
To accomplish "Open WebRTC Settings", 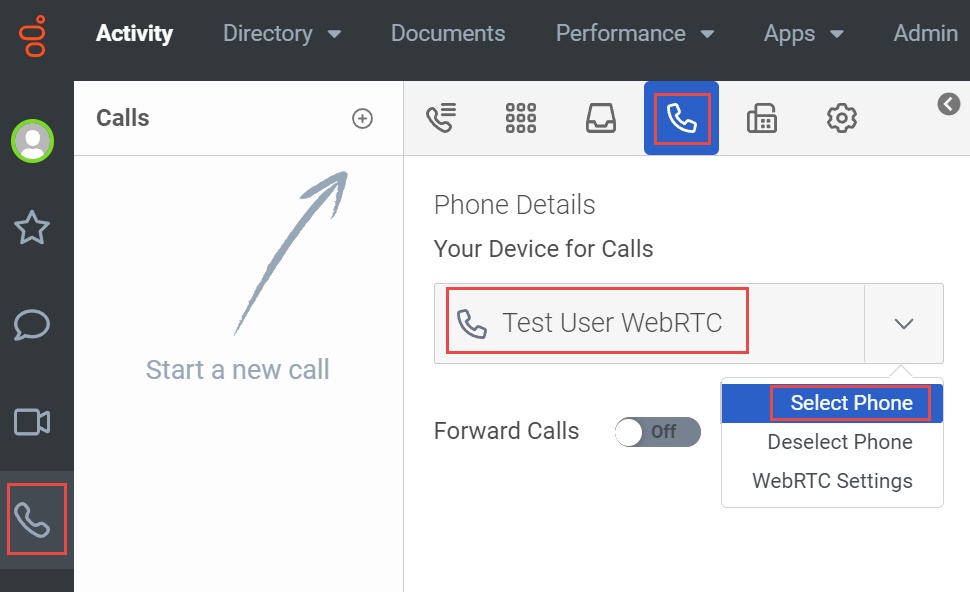I will click(x=831, y=481).
